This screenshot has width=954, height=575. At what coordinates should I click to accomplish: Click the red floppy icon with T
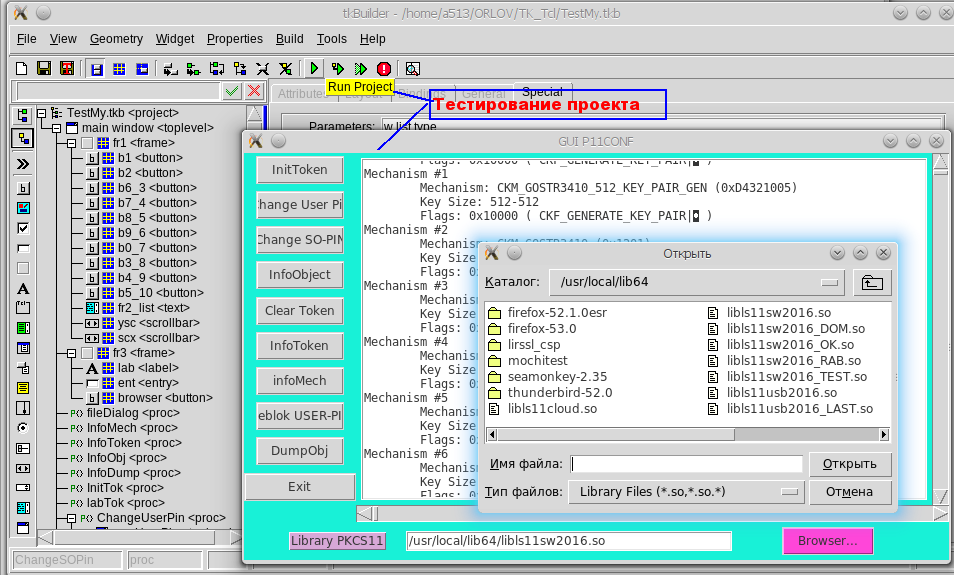(x=67, y=68)
